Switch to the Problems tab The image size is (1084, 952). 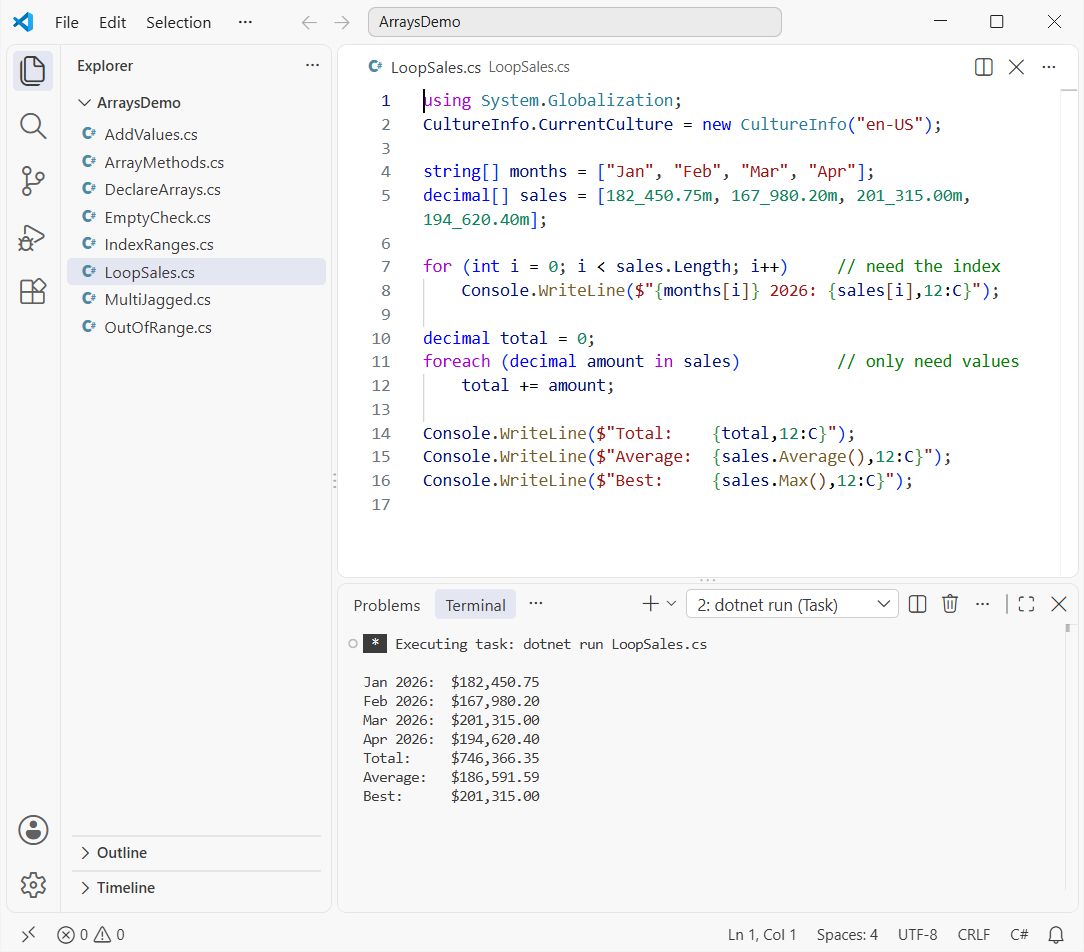point(386,606)
